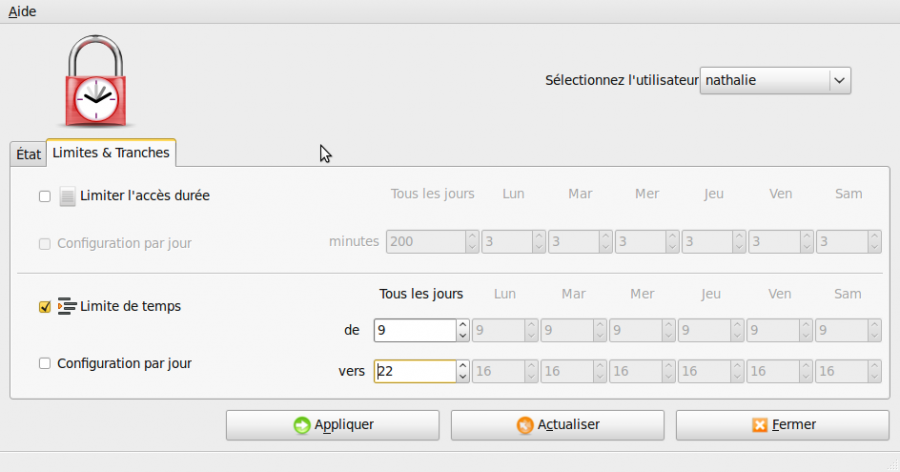
Task: Open the user selection dropdown showing nathalie
Action: point(775,80)
